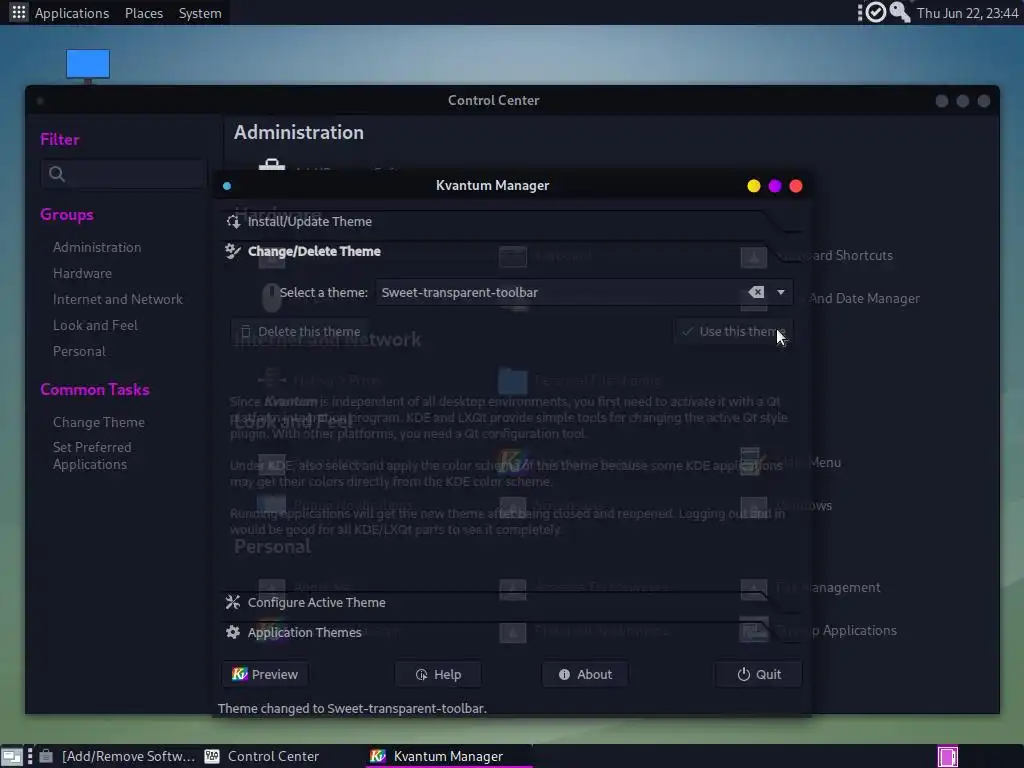Open the Configure Active Theme section
Viewport: 1024px width, 768px height.
coord(317,602)
